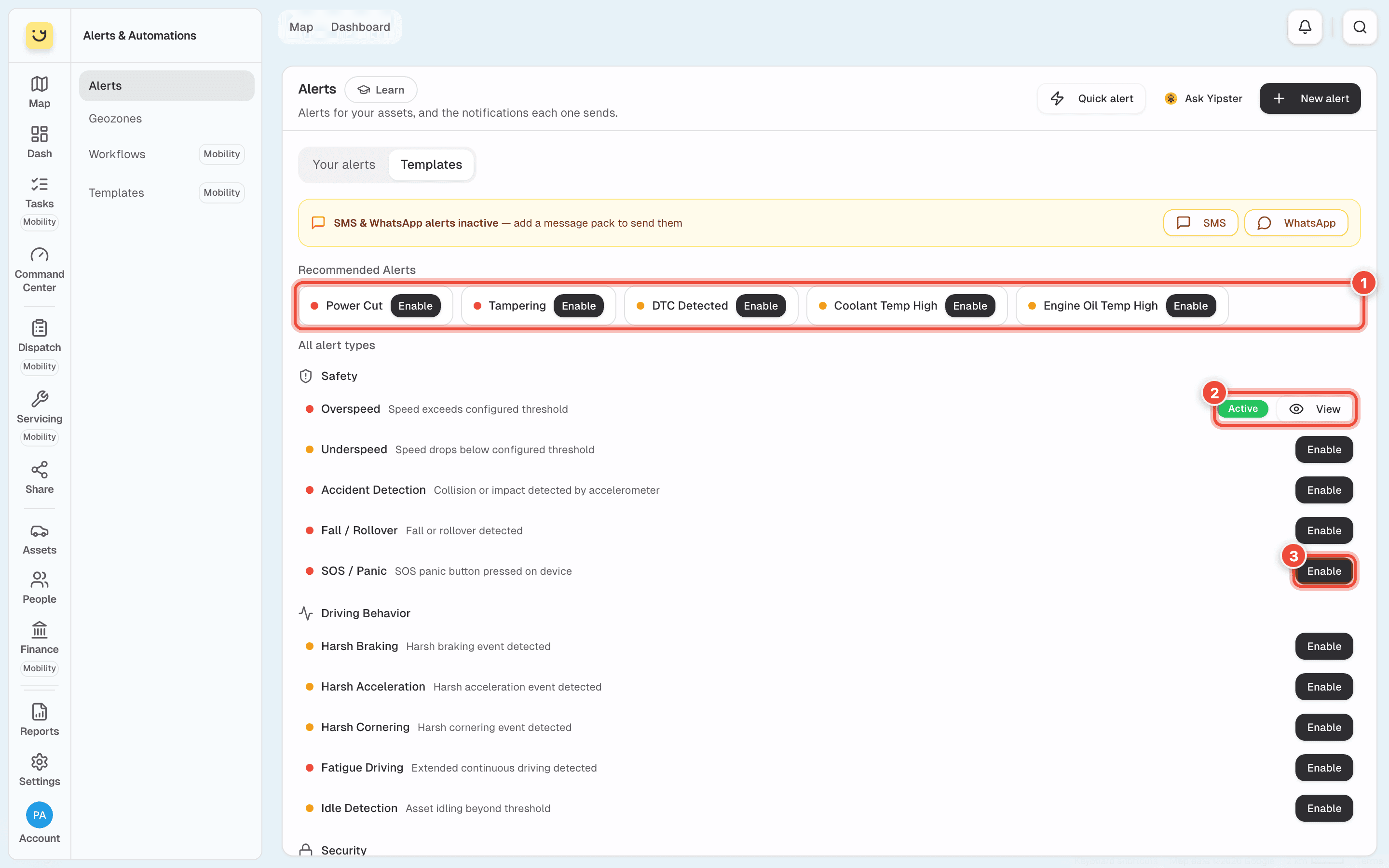
Task: Open Servicing wrench icon
Action: [x=39, y=407]
